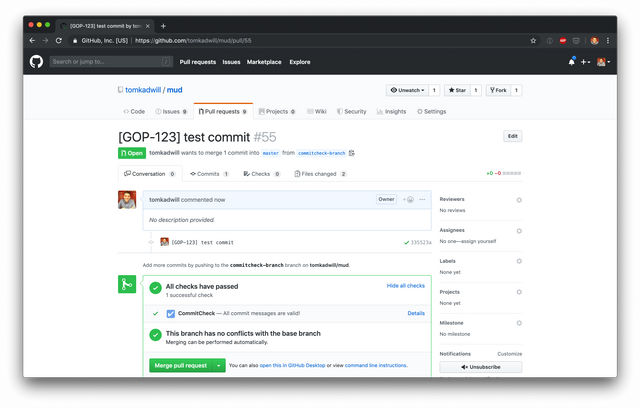
Task: Open the [GOP-123] test commit message link
Action: (202, 242)
